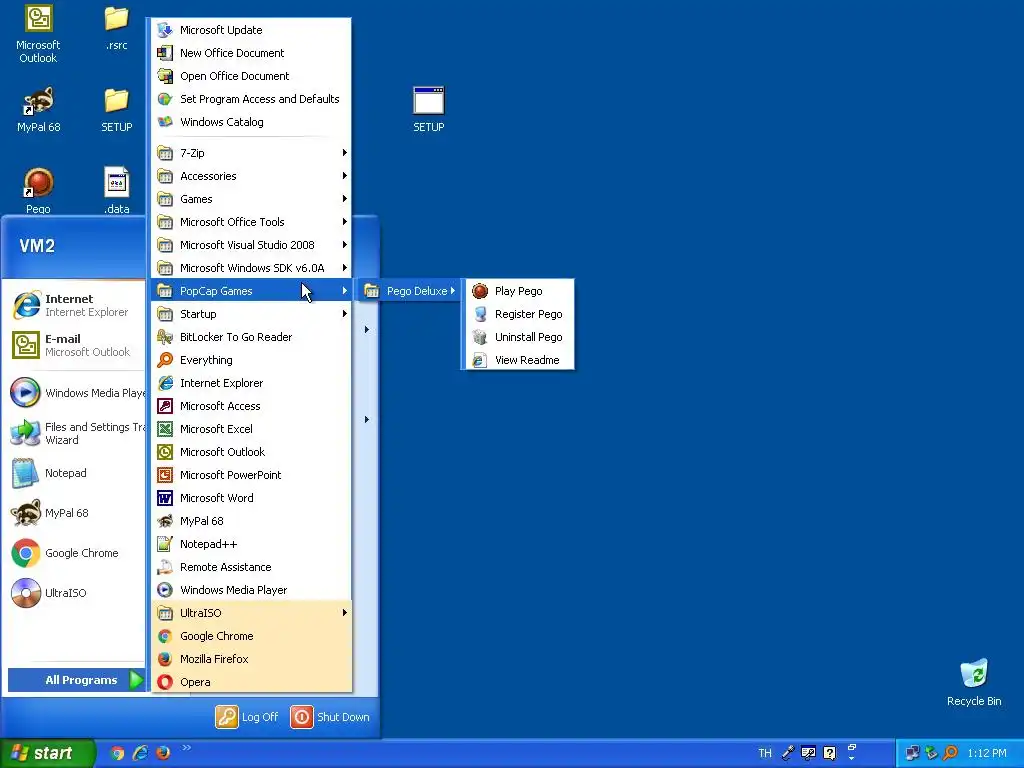Launch Mozilla Firefox from programs list

[252, 659]
